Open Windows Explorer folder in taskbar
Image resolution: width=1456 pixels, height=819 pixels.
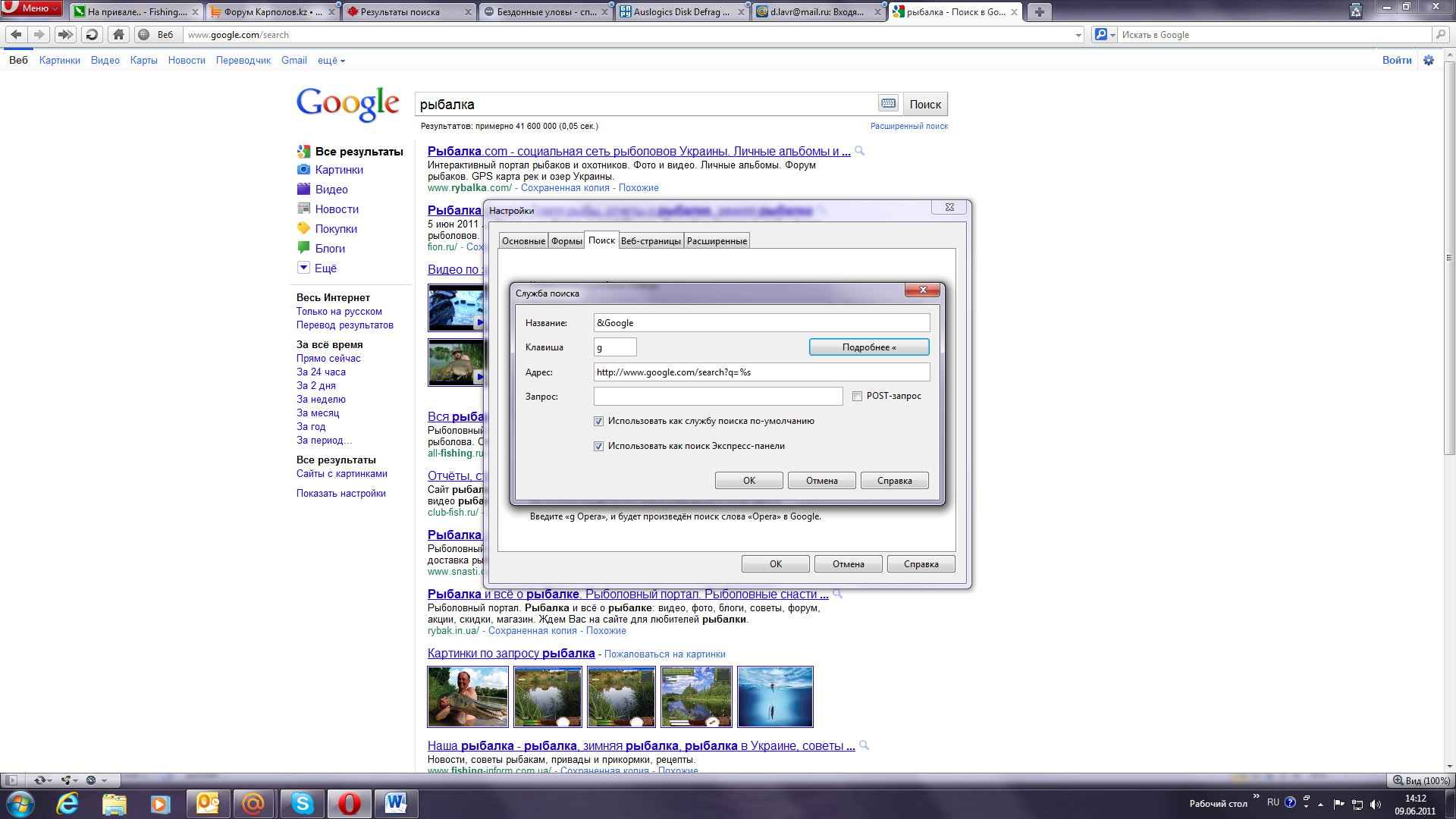click(x=114, y=804)
